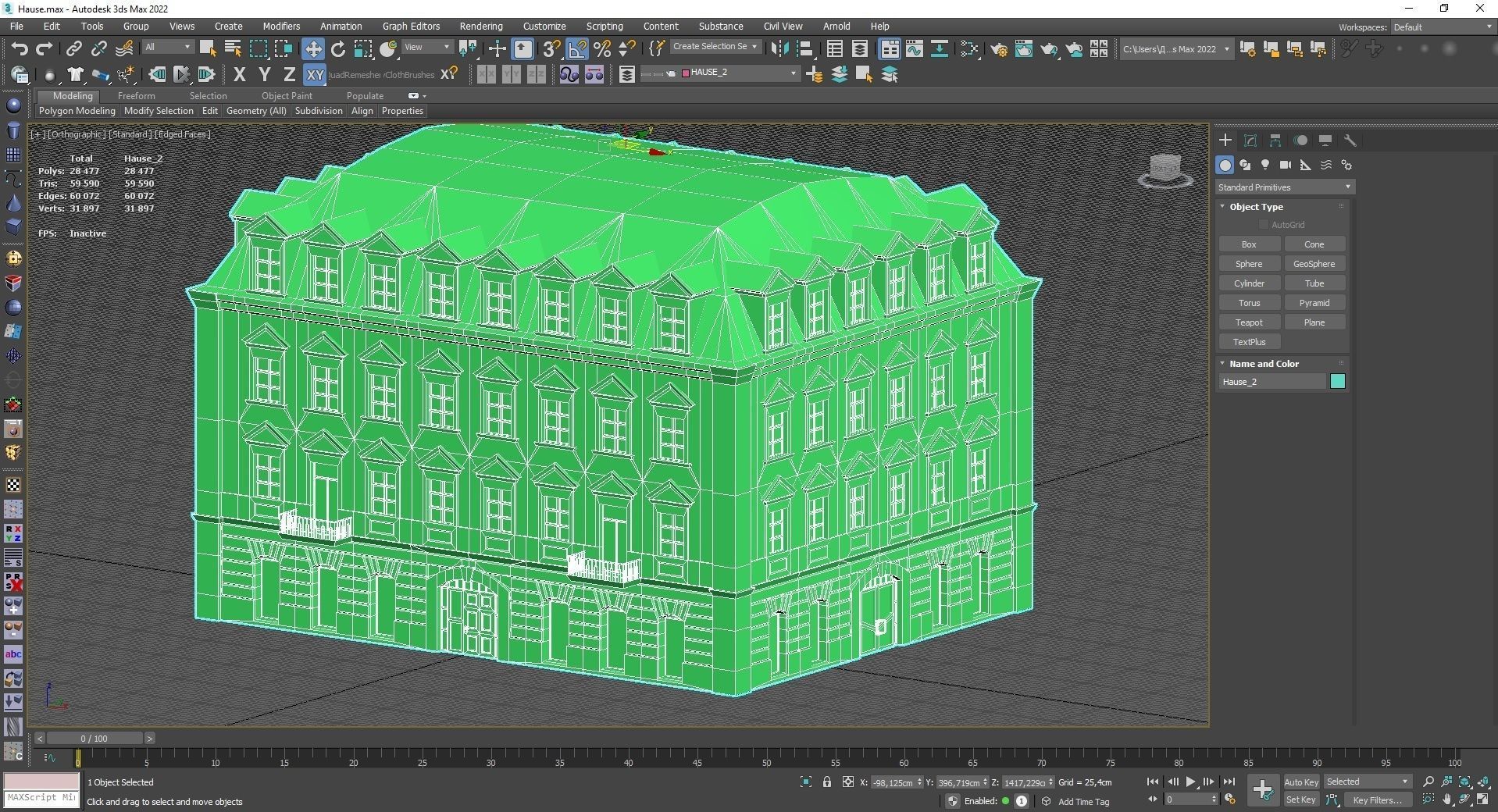This screenshot has height=812, width=1498.
Task: Toggle Auto Key animation mode
Action: (x=1300, y=782)
